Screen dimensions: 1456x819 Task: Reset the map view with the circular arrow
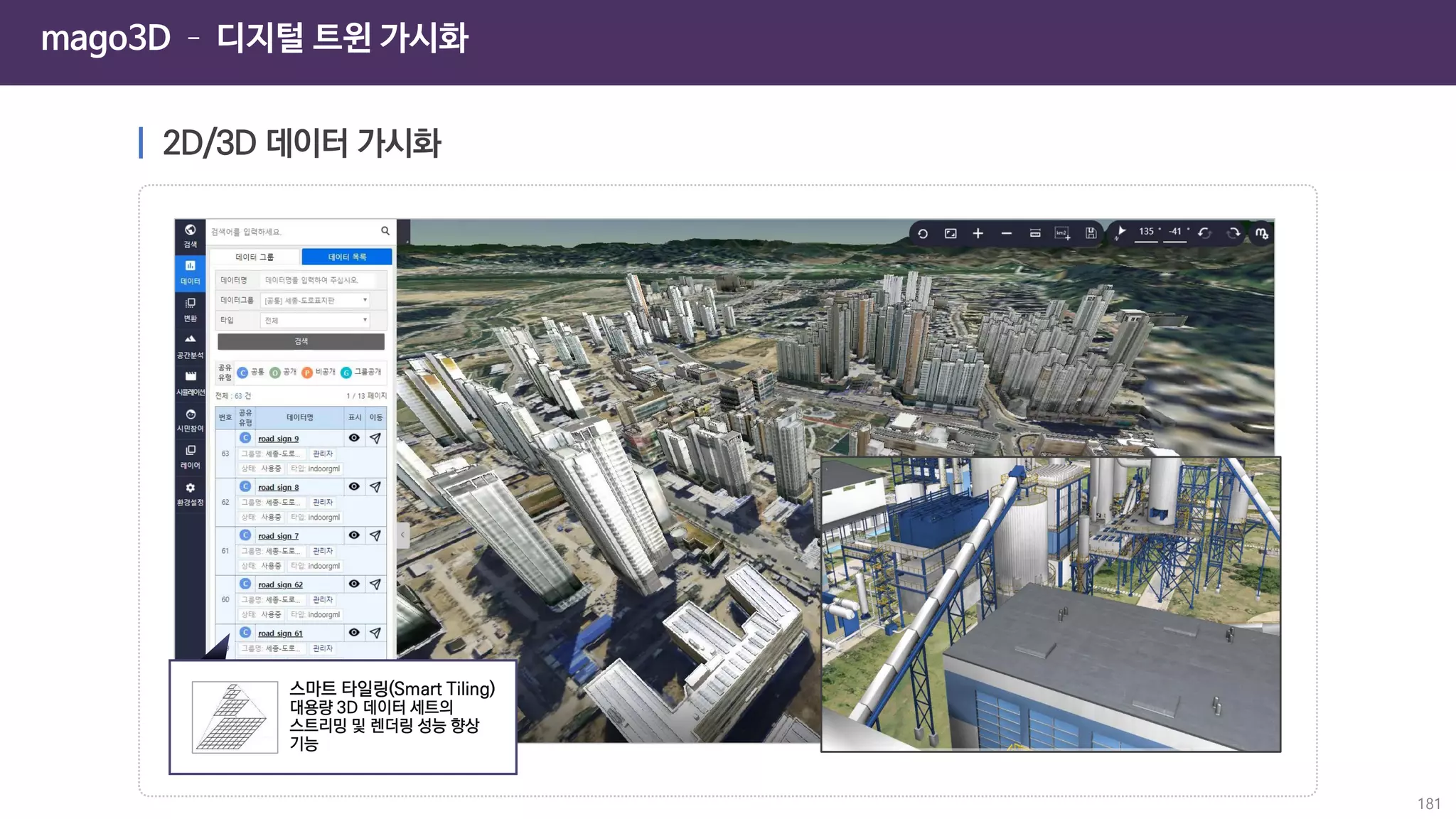click(923, 233)
